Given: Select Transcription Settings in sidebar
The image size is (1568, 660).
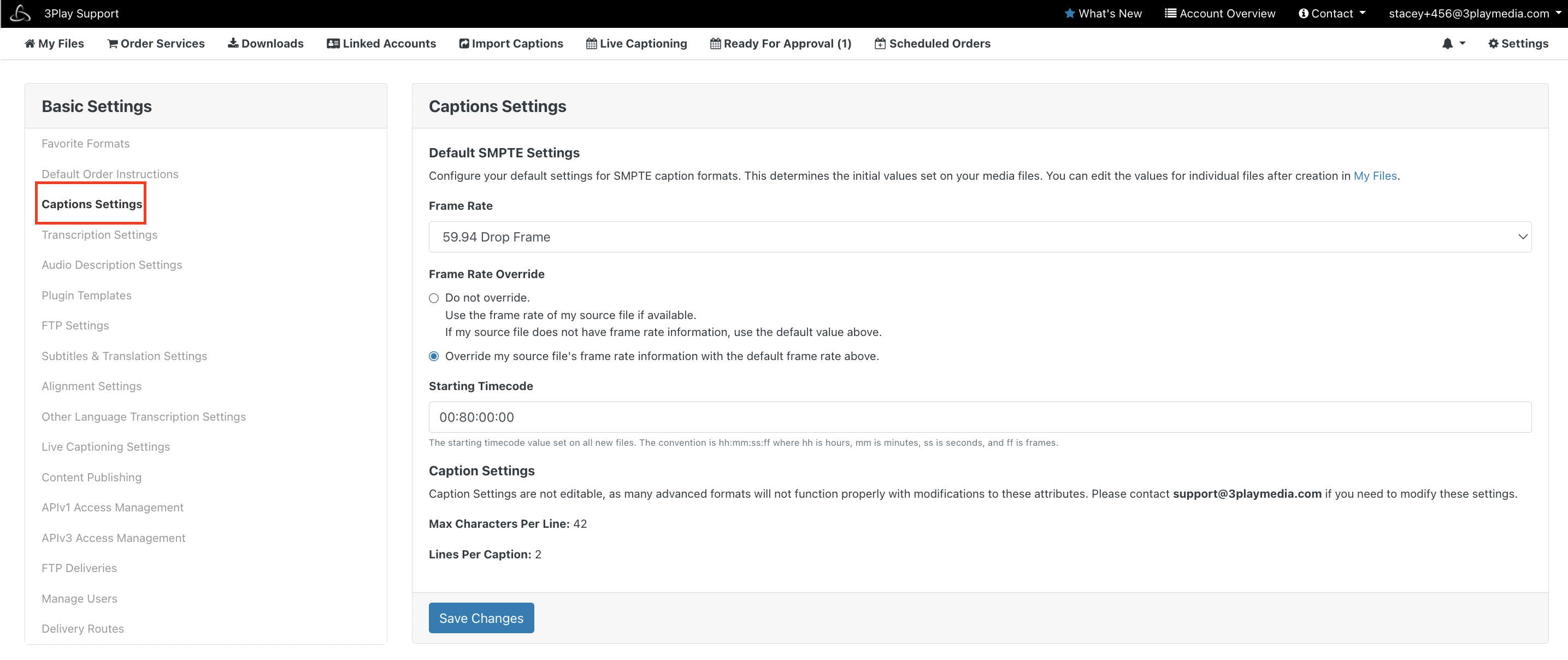Looking at the screenshot, I should (99, 234).
